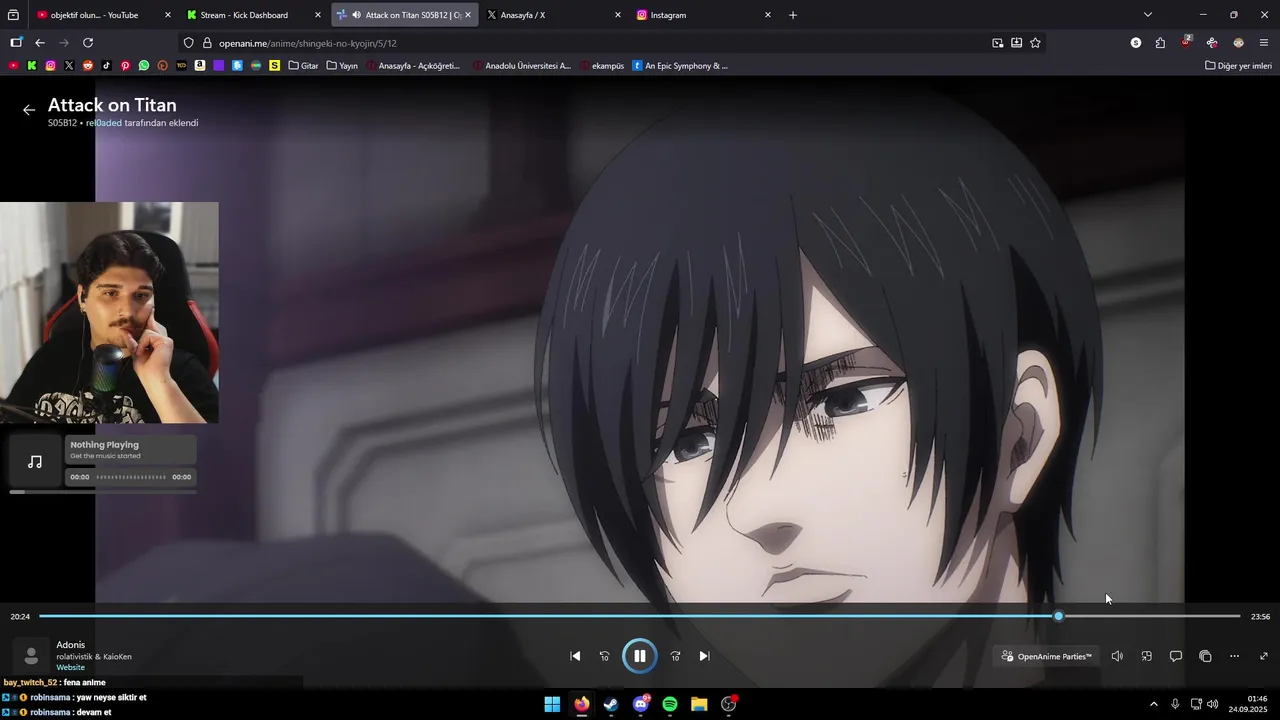The image size is (1280, 720).
Task: Open Firefox View at tab bar start
Action: pos(13,15)
